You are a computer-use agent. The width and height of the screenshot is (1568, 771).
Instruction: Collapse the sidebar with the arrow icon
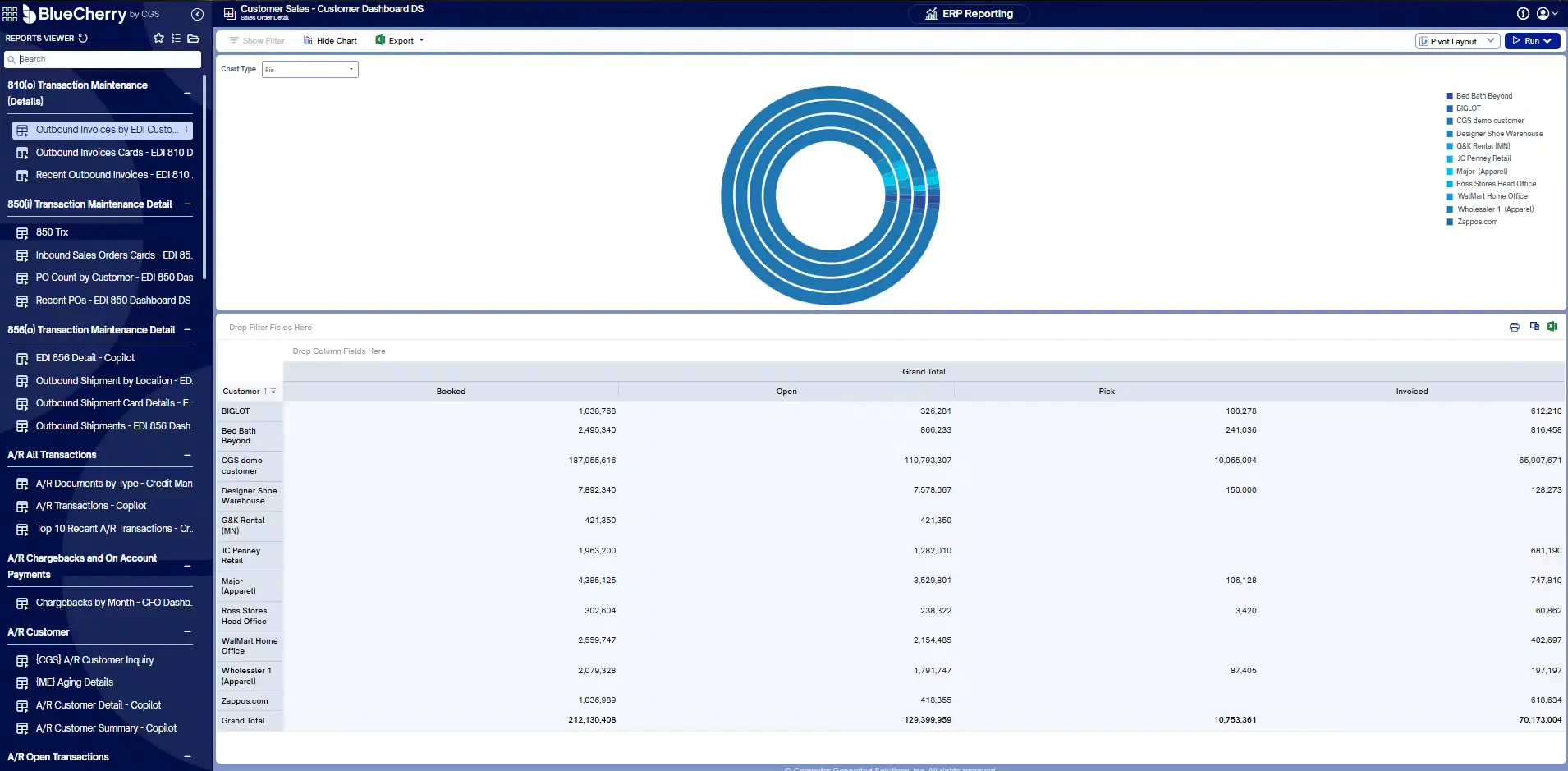197,14
